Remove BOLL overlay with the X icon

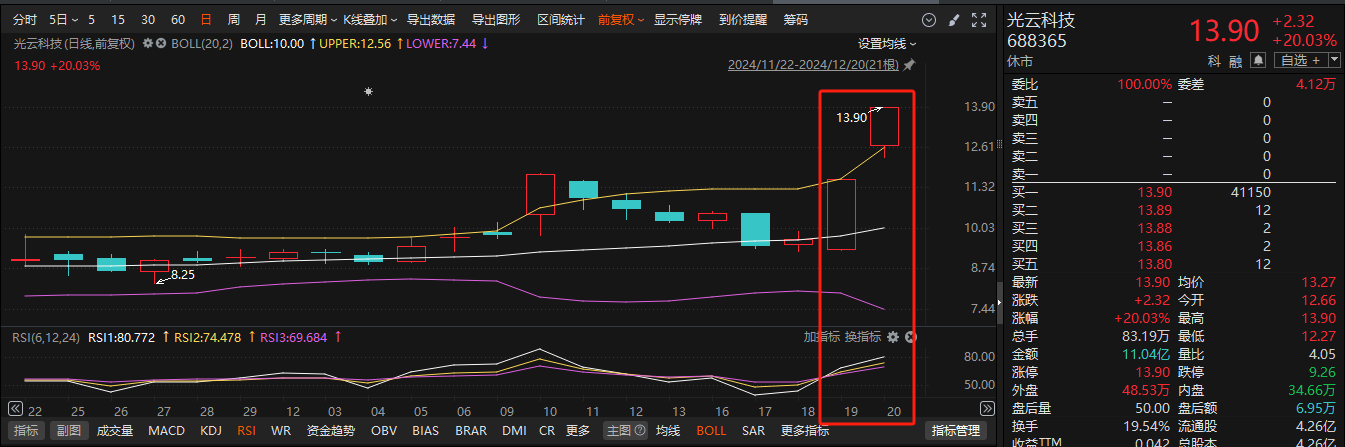tap(162, 43)
